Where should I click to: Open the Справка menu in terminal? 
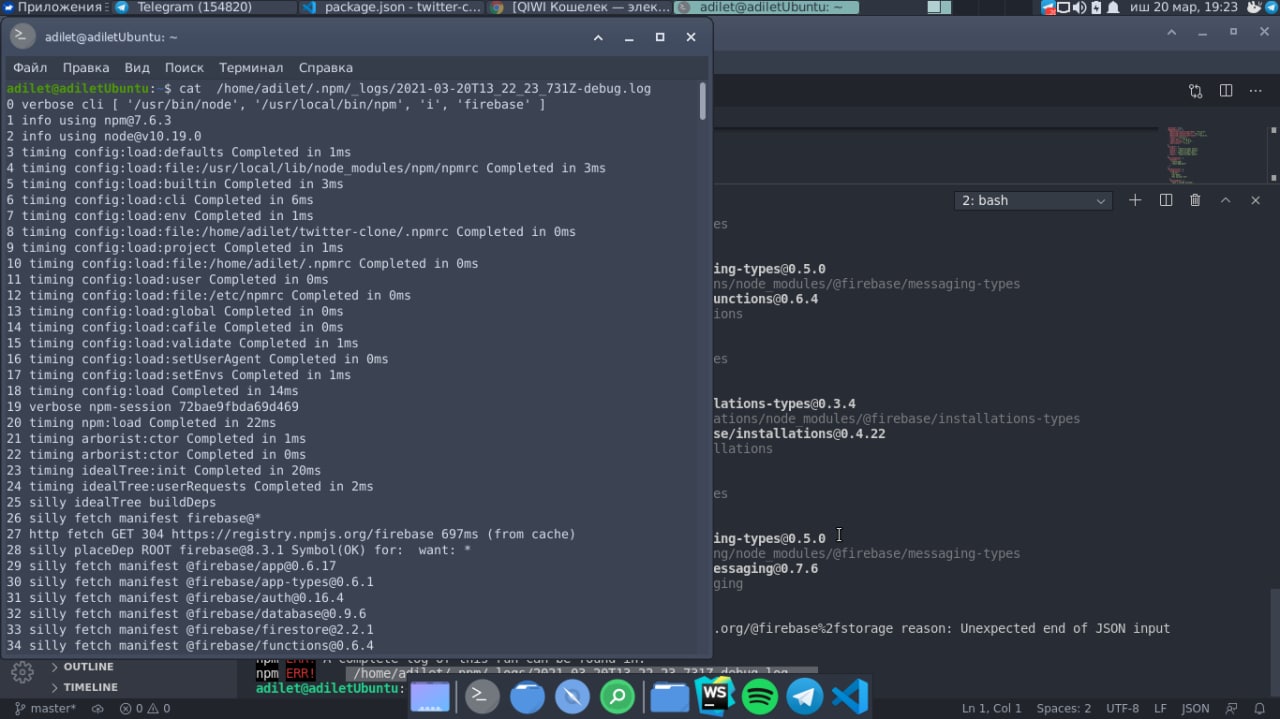[x=326, y=68]
